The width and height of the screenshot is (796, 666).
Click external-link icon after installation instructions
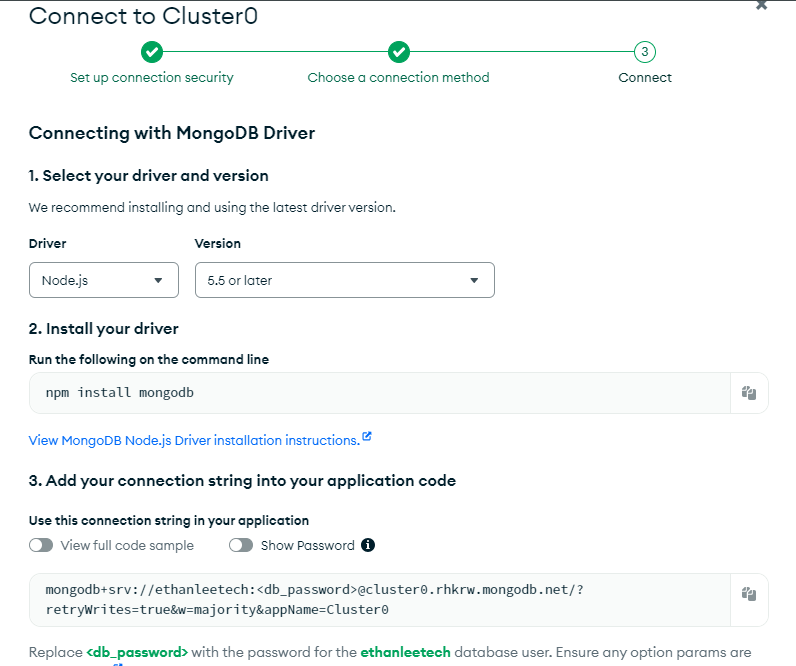pyautogui.click(x=367, y=437)
